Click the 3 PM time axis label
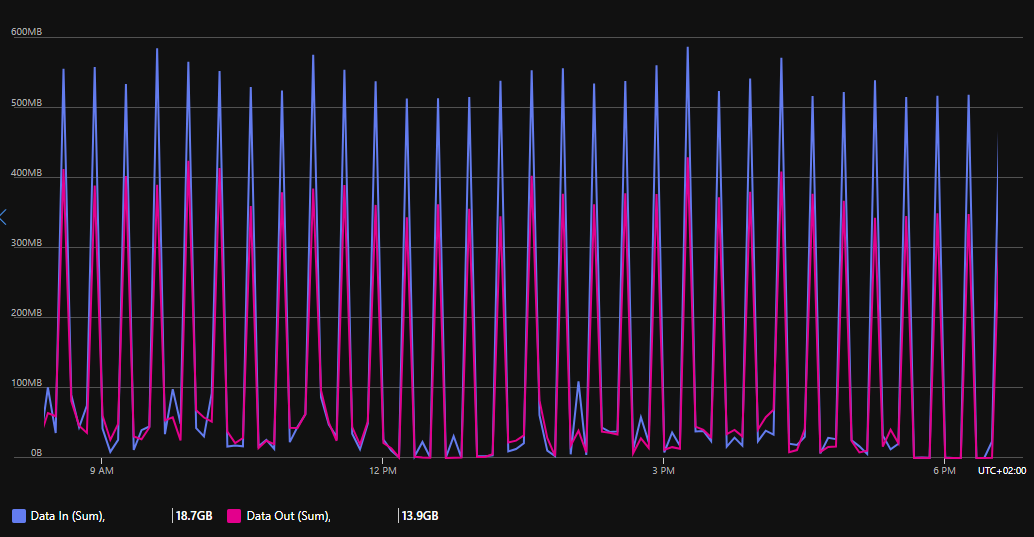The width and height of the screenshot is (1034, 537). tap(663, 470)
